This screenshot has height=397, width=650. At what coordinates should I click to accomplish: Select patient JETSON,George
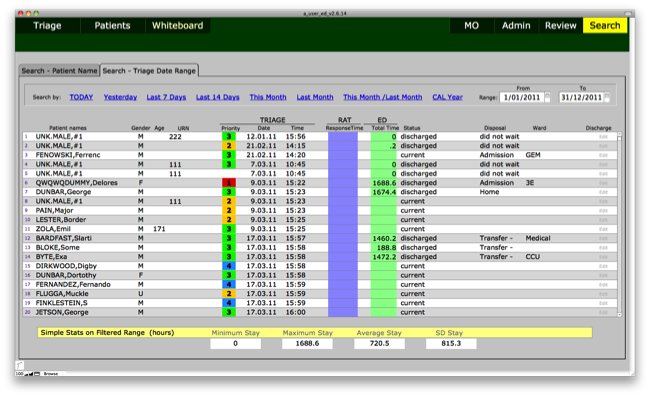tap(62, 312)
